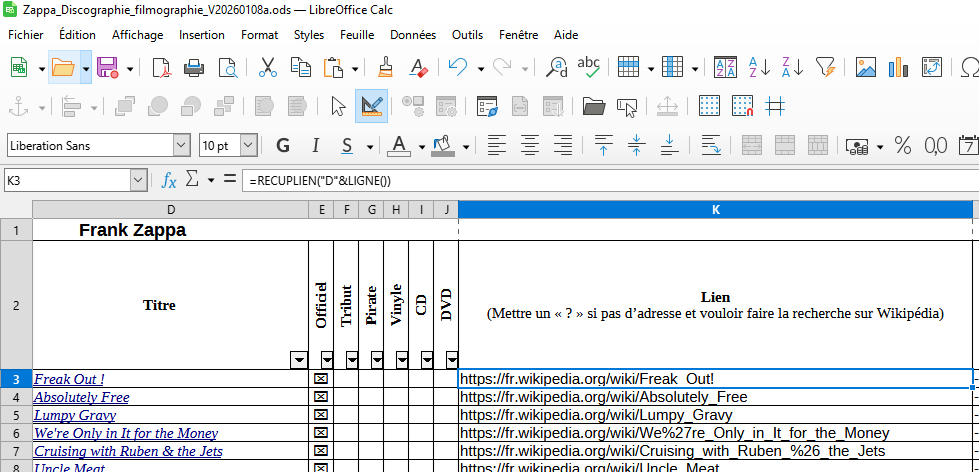Viewport: 979px width, 472px height.
Task: Open Cruising with Ruben & the Jets link
Action: click(128, 451)
